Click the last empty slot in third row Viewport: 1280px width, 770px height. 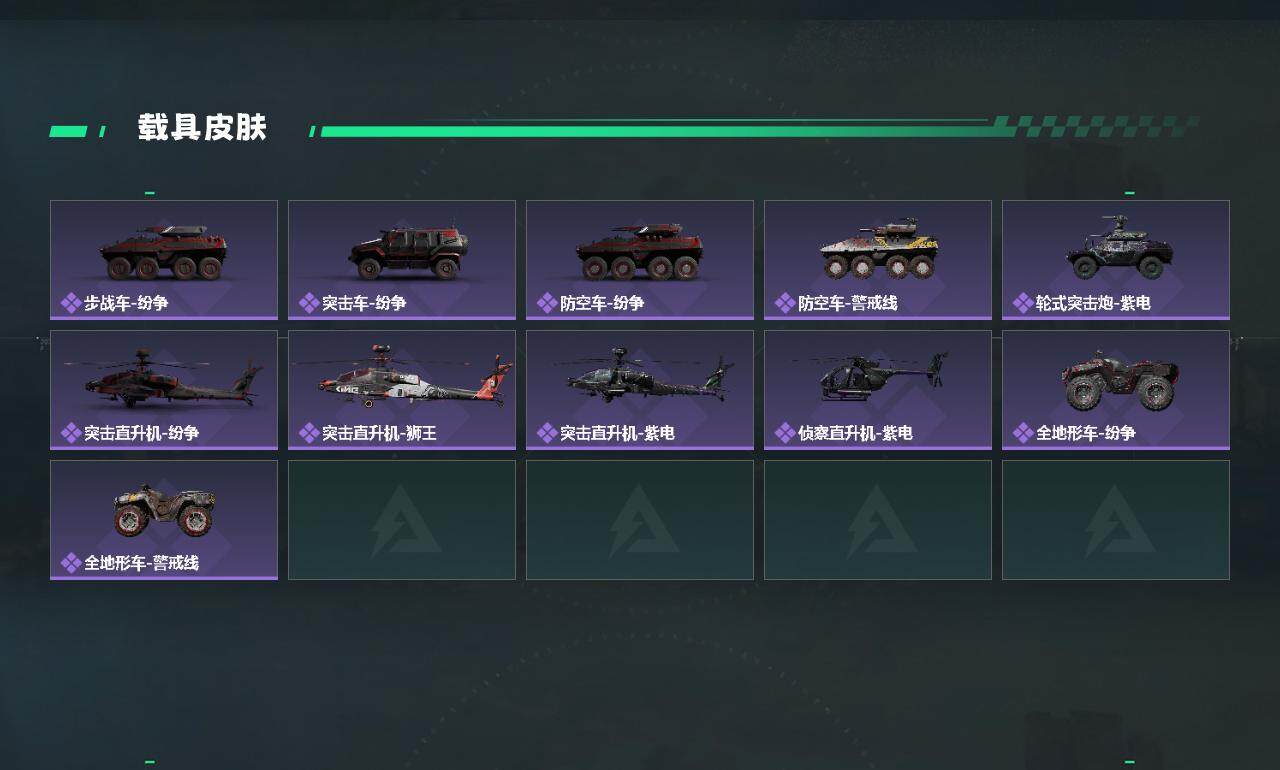point(1116,520)
